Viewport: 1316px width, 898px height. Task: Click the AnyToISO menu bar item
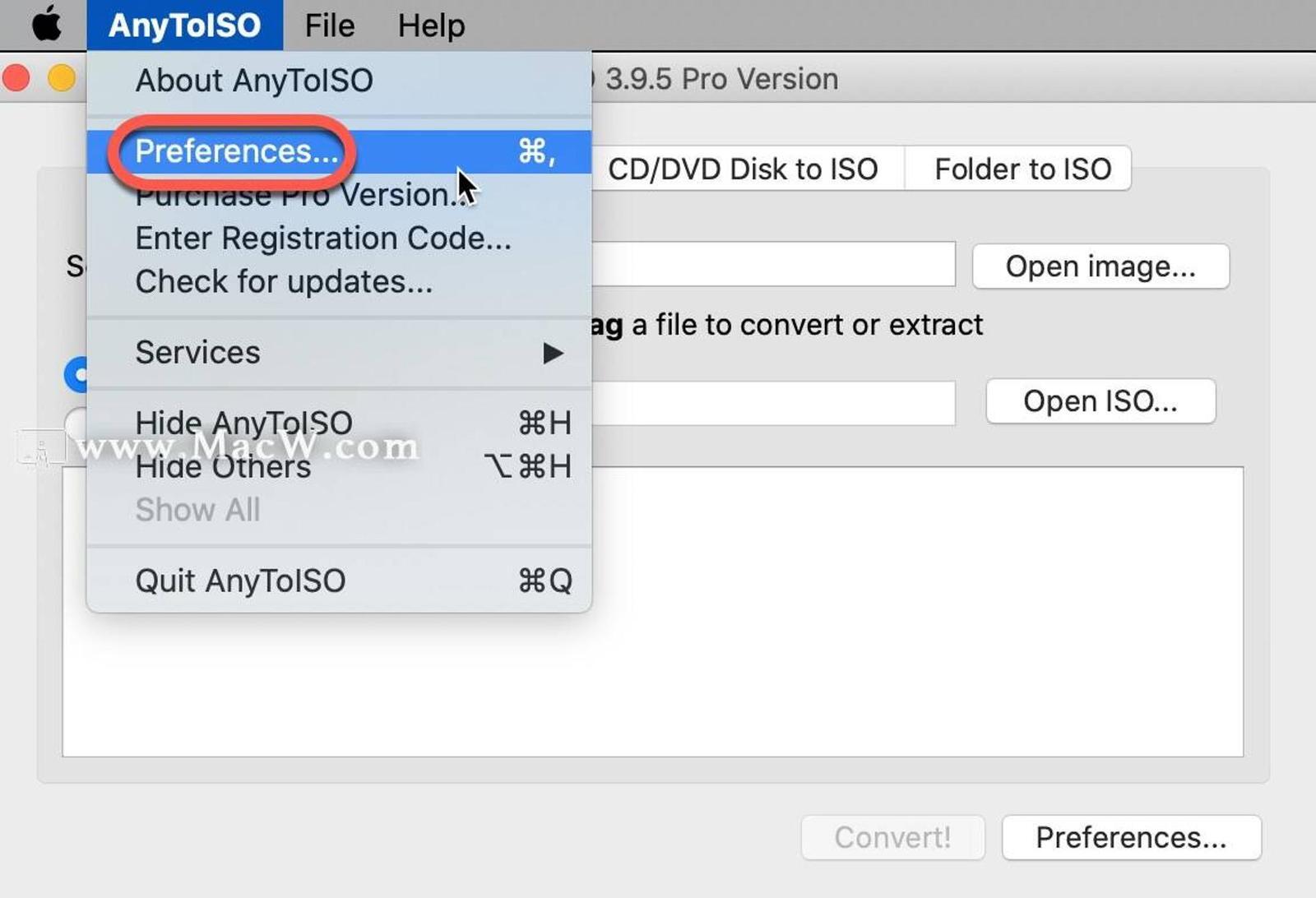pyautogui.click(x=185, y=25)
